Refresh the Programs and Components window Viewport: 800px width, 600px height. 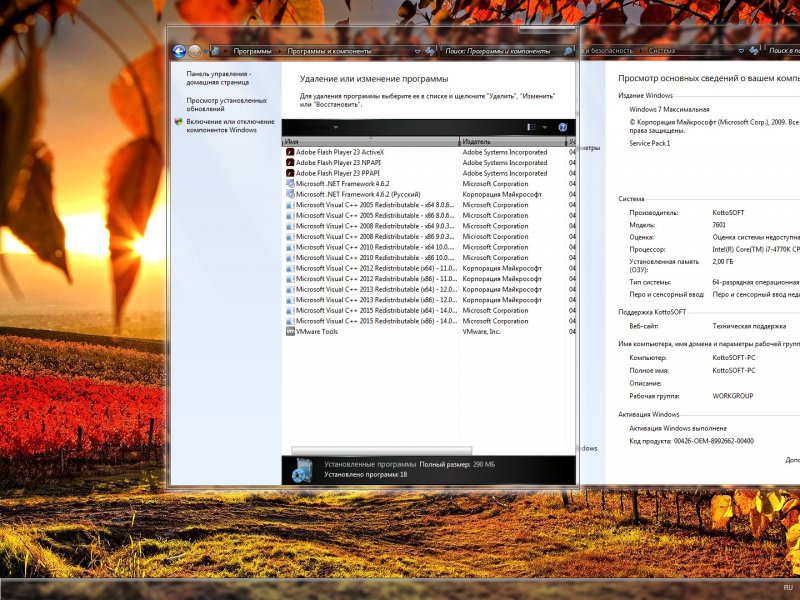(x=430, y=51)
